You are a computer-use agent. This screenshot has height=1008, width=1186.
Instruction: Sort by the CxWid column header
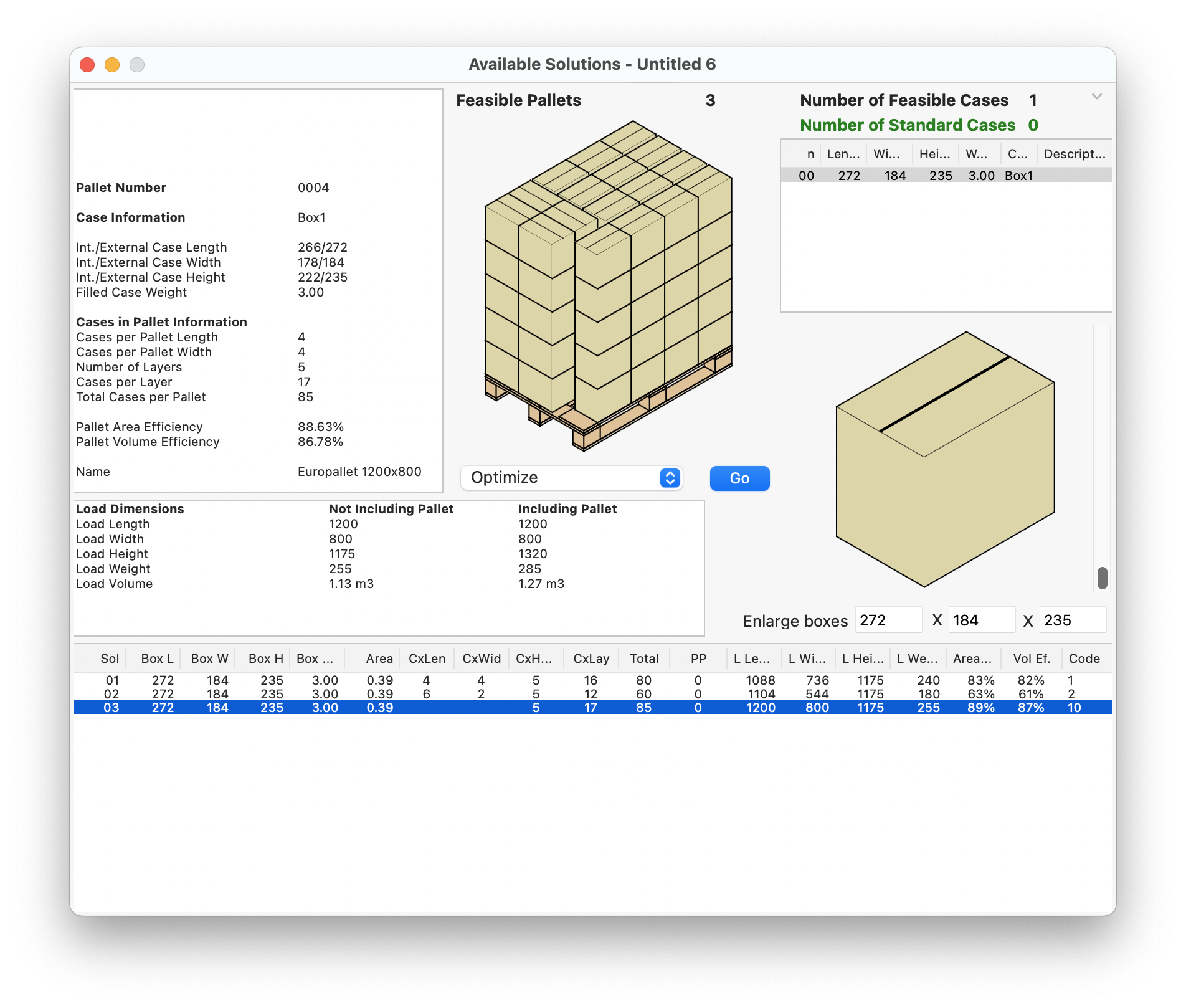(482, 659)
